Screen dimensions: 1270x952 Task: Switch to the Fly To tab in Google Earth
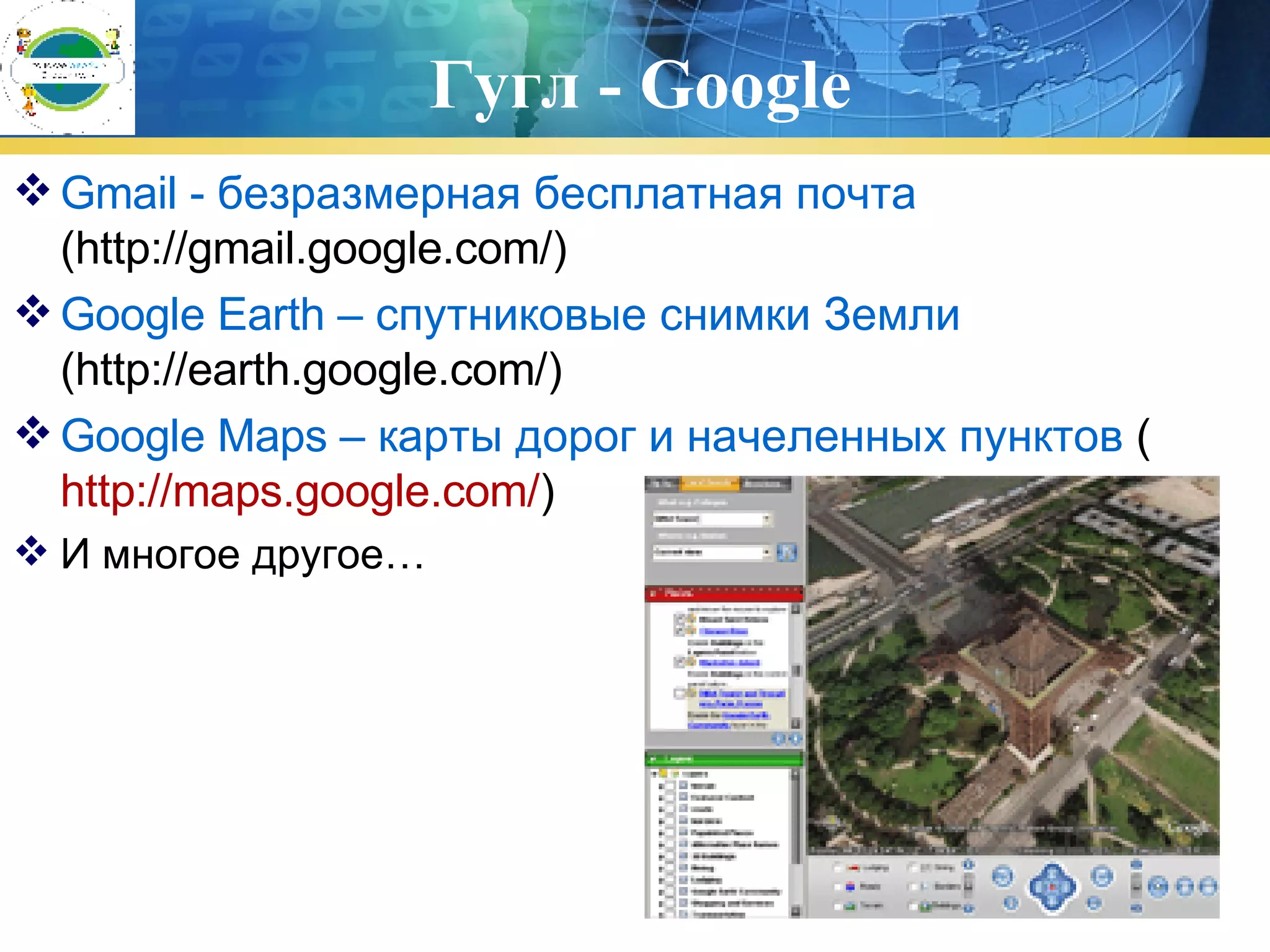[662, 484]
